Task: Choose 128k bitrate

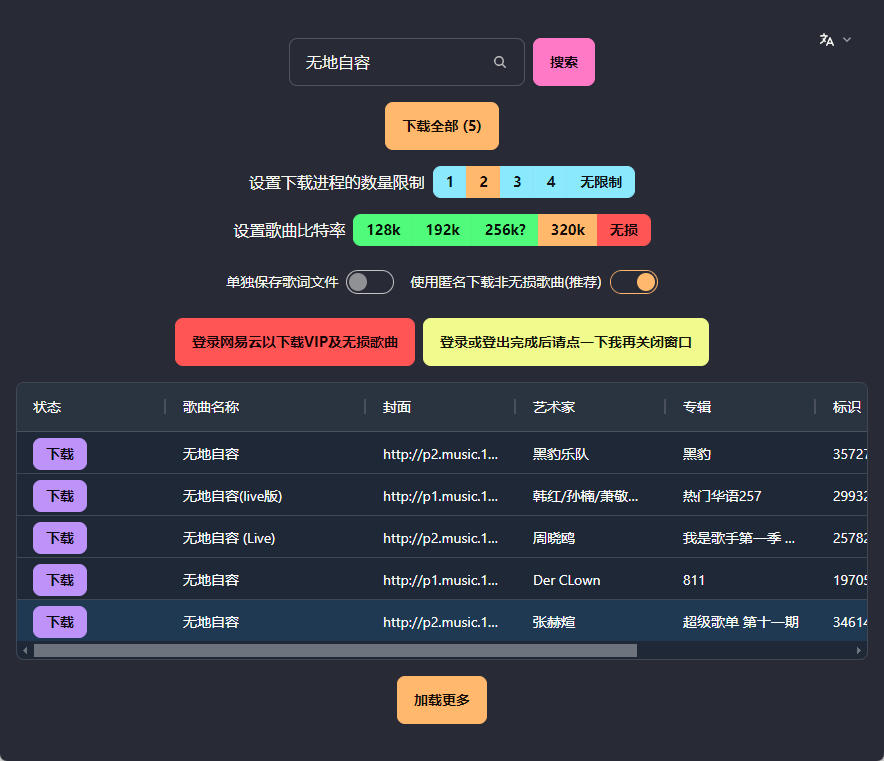Action: 383,230
